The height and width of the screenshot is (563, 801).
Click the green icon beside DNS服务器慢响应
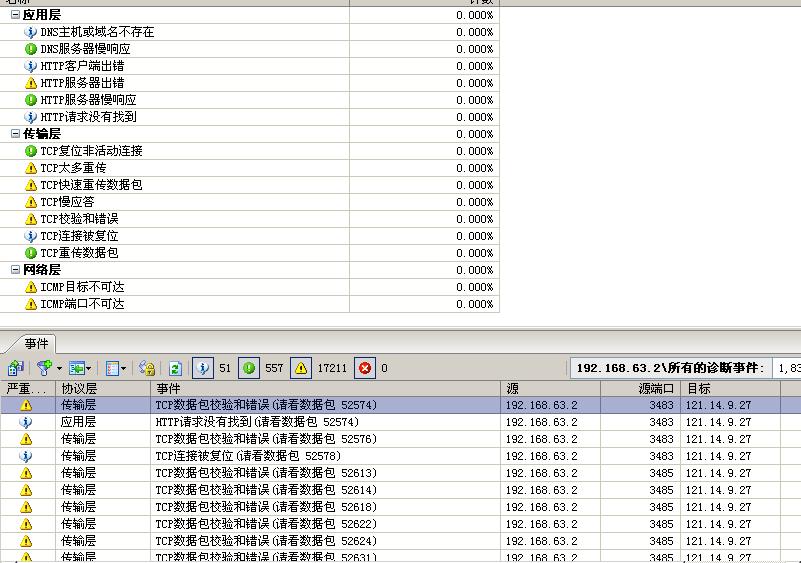31,49
